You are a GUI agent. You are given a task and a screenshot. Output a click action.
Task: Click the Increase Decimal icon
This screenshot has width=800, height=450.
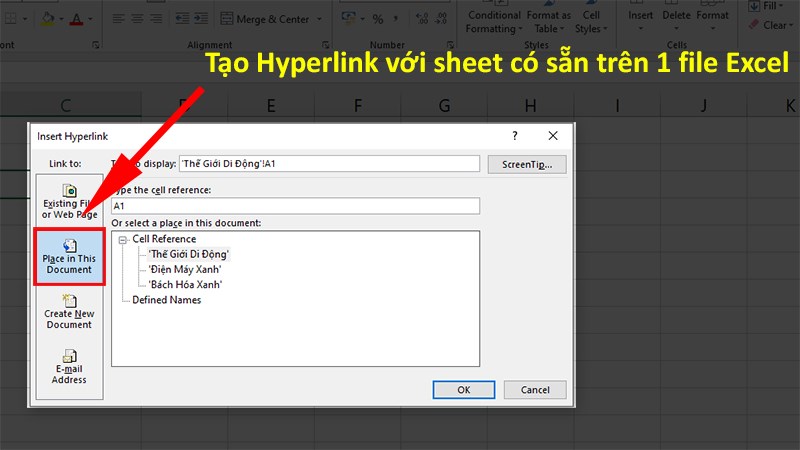(422, 19)
